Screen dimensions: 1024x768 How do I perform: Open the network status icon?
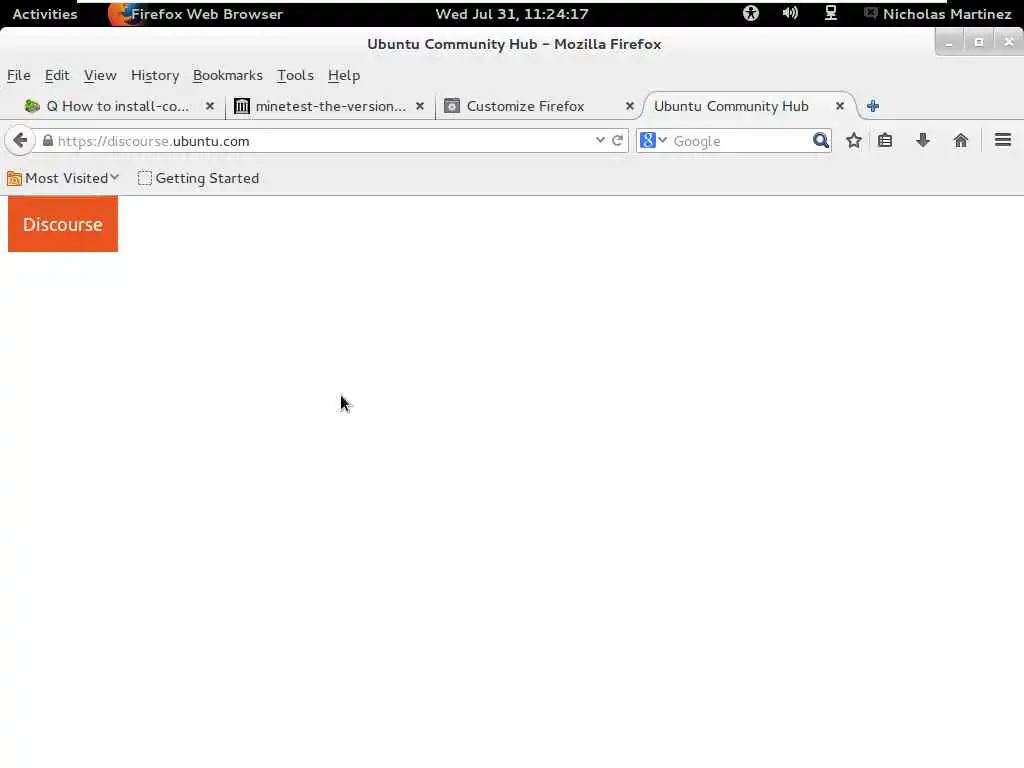[x=831, y=13]
